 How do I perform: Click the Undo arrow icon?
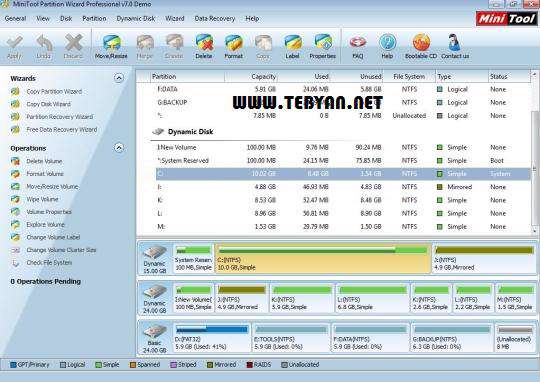point(44,43)
